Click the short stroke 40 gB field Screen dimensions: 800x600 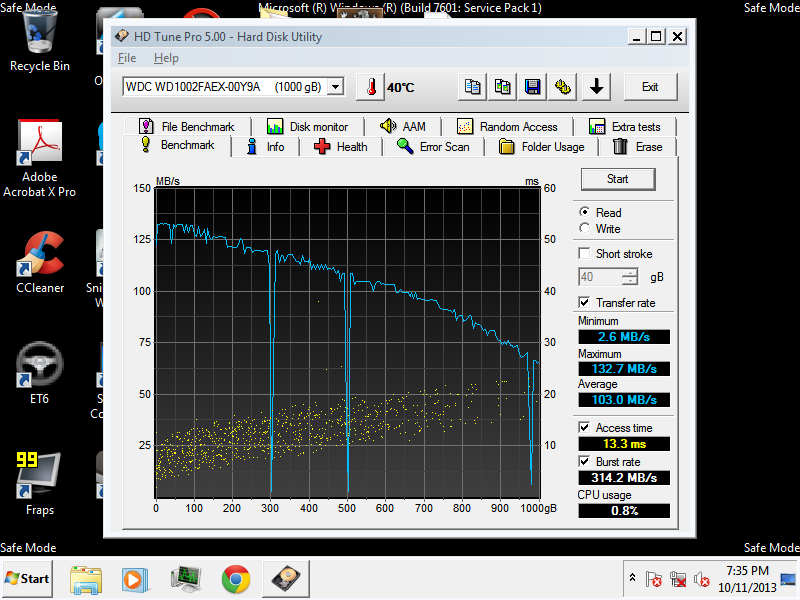(601, 277)
